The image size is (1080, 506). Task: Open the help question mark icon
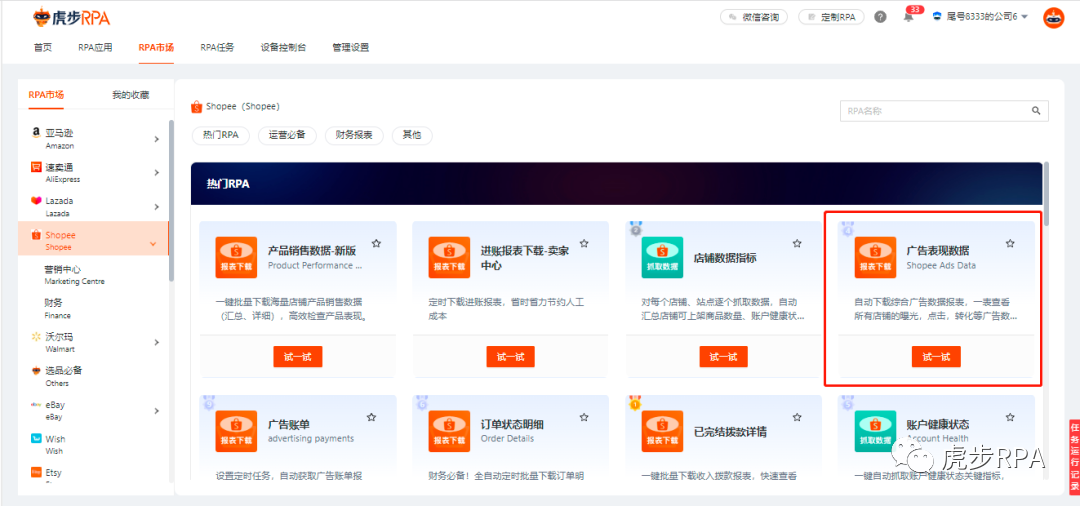pos(880,17)
